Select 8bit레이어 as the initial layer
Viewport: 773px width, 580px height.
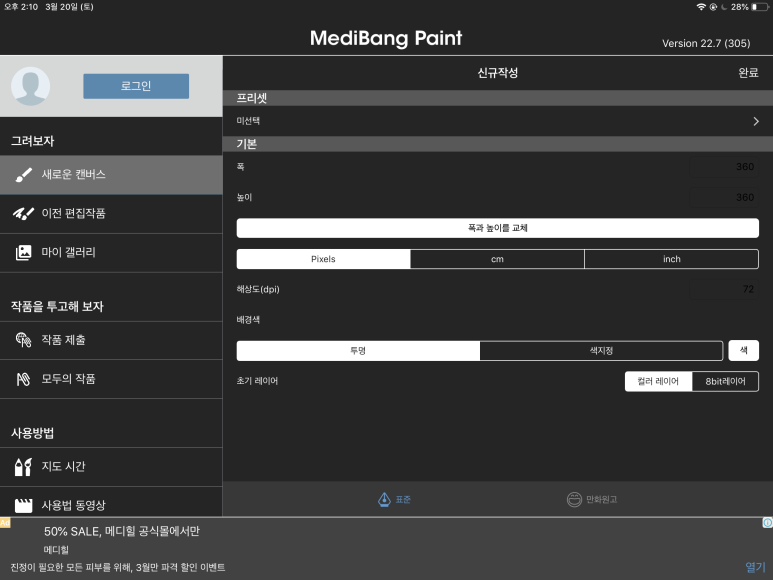pos(725,381)
